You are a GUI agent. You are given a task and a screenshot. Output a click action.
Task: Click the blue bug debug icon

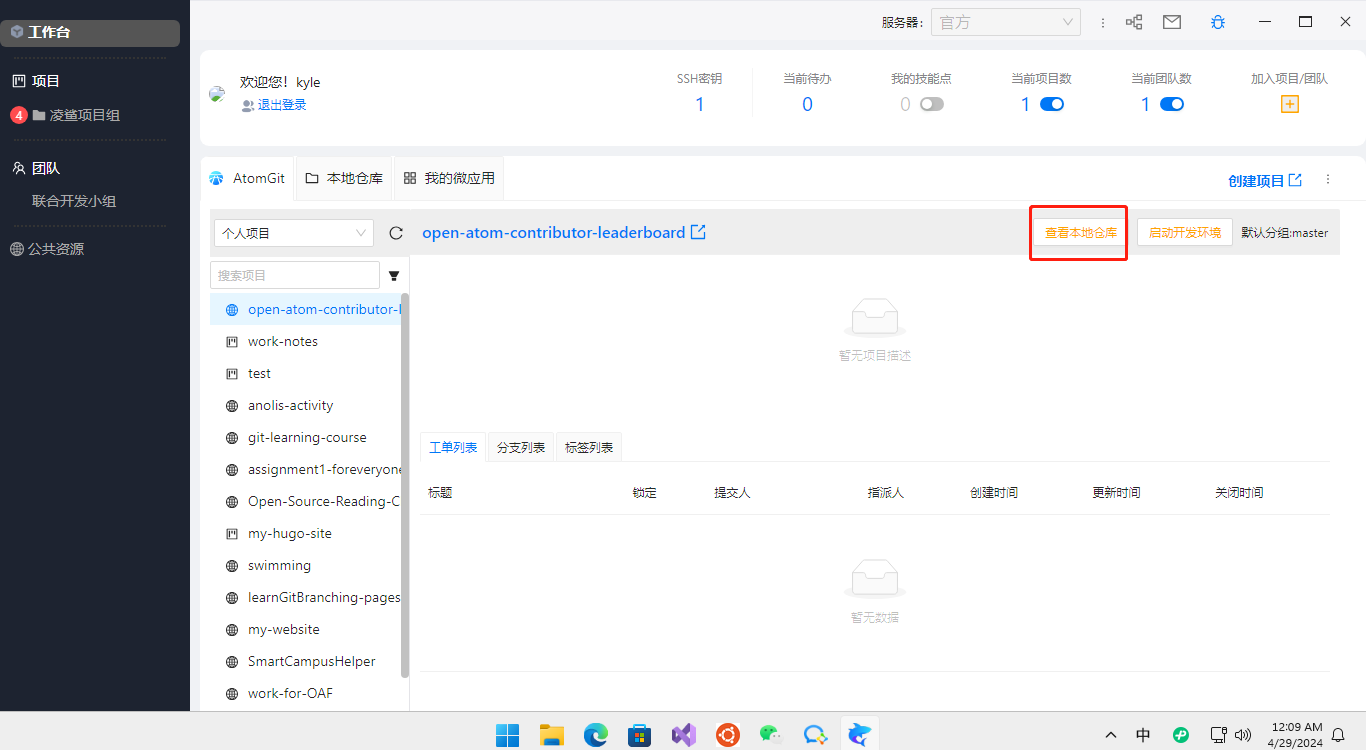coord(1217,22)
